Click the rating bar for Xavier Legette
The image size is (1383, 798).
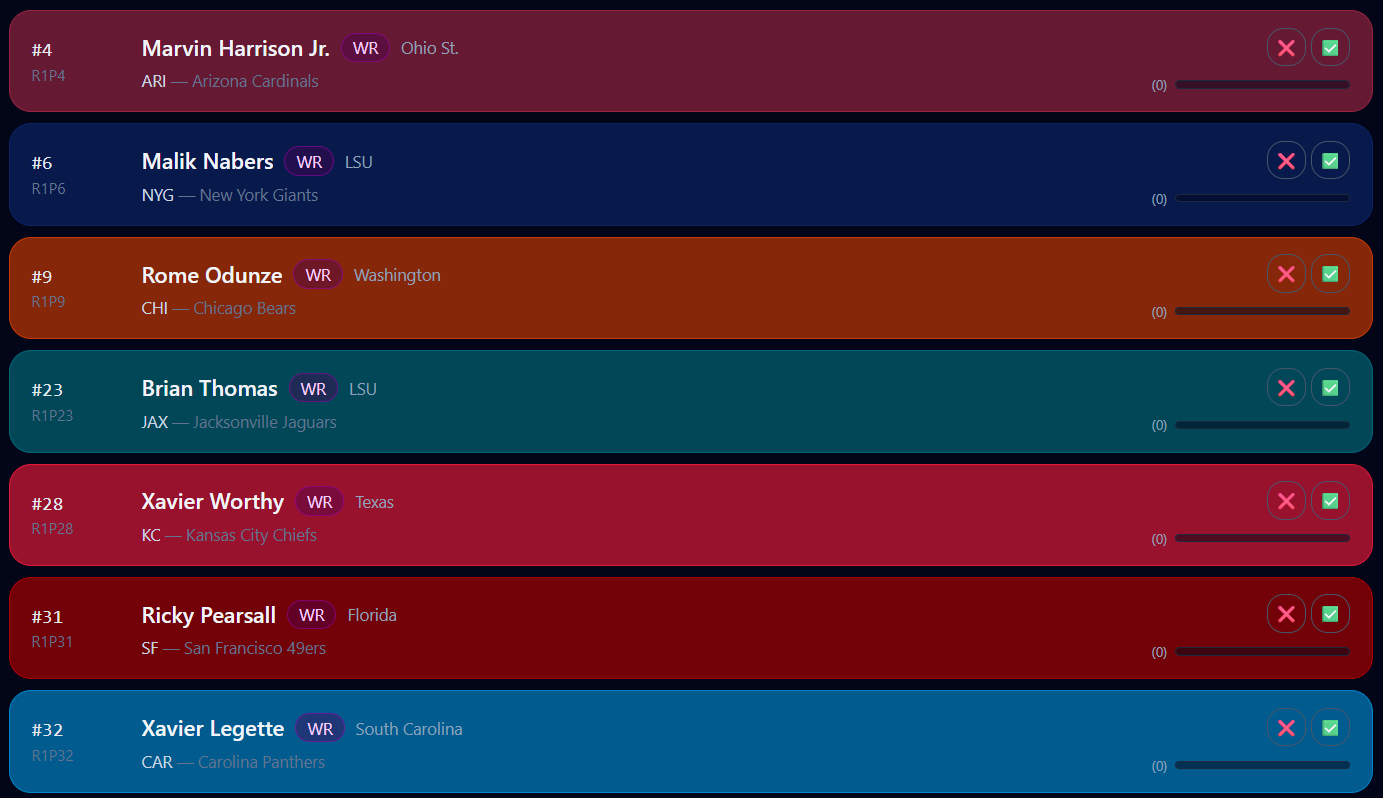(x=1262, y=765)
